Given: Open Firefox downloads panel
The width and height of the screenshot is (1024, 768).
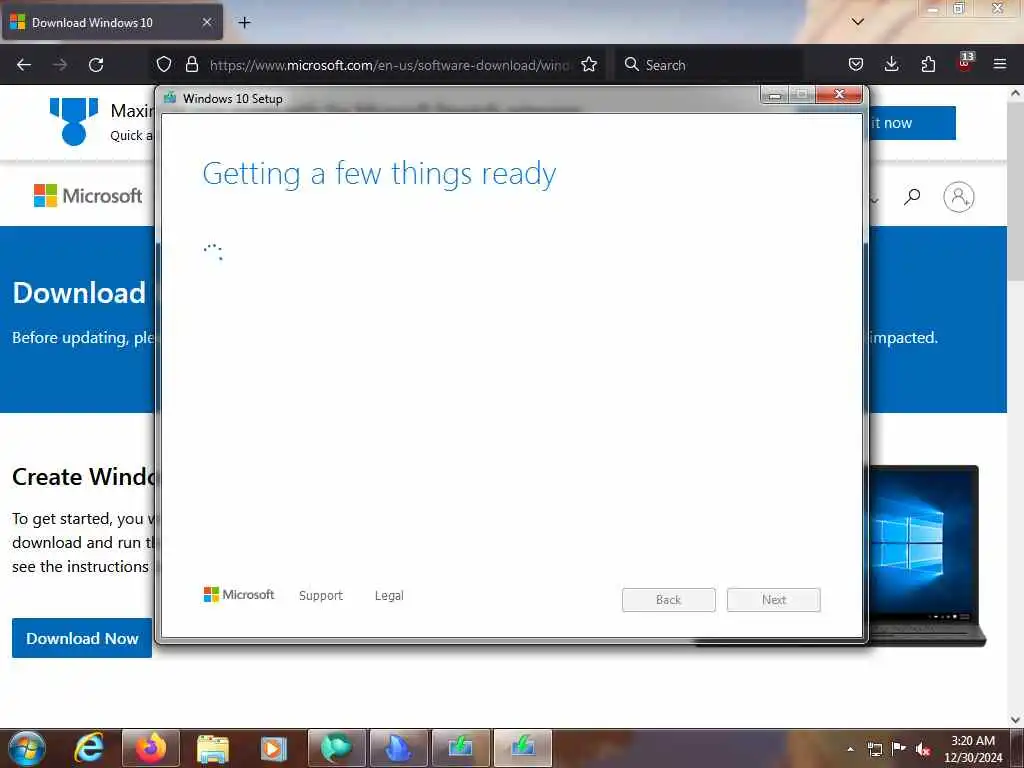Looking at the screenshot, I should (x=891, y=64).
